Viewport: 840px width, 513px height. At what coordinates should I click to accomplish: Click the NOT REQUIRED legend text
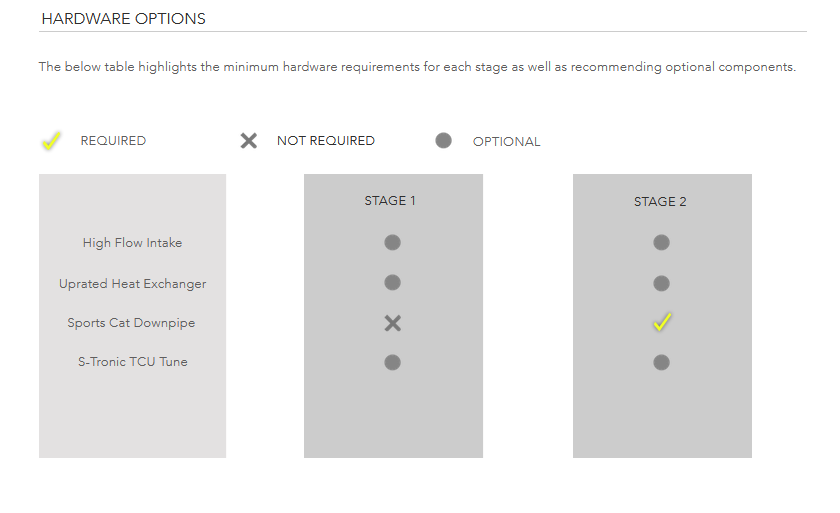pos(326,141)
